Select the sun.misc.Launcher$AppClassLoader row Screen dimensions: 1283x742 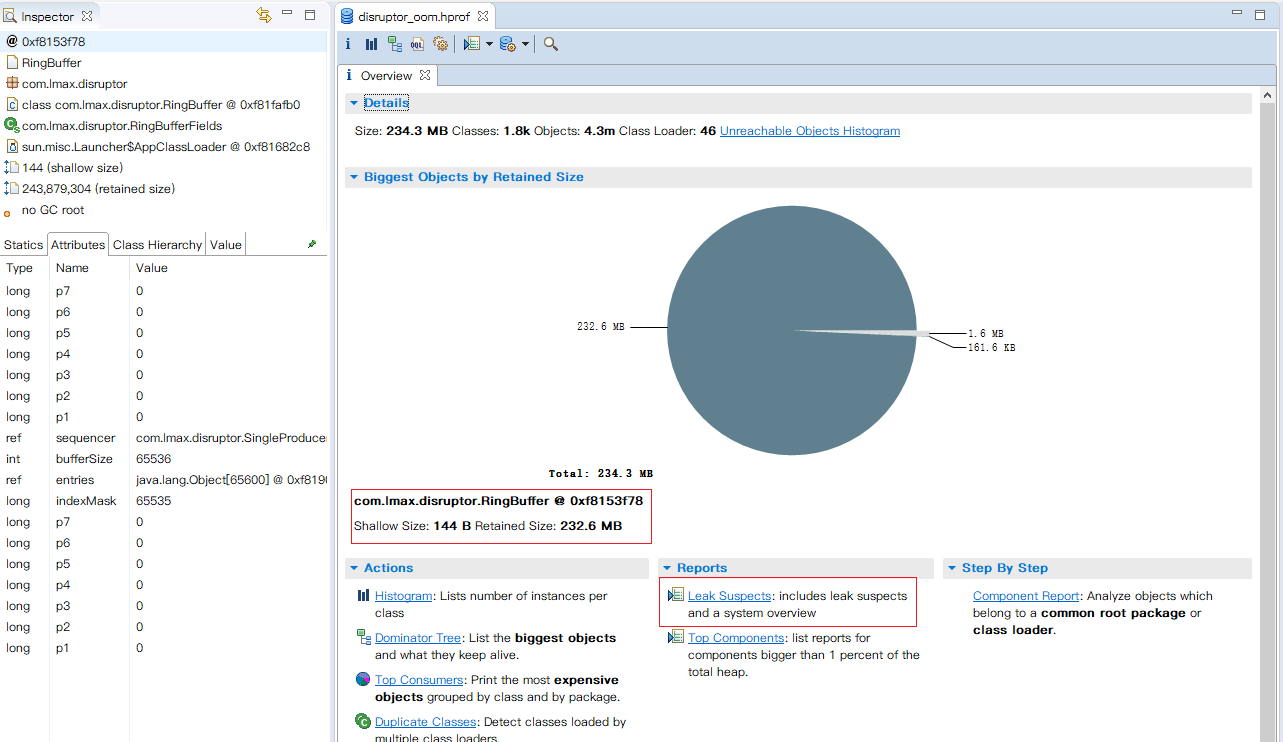(x=164, y=146)
